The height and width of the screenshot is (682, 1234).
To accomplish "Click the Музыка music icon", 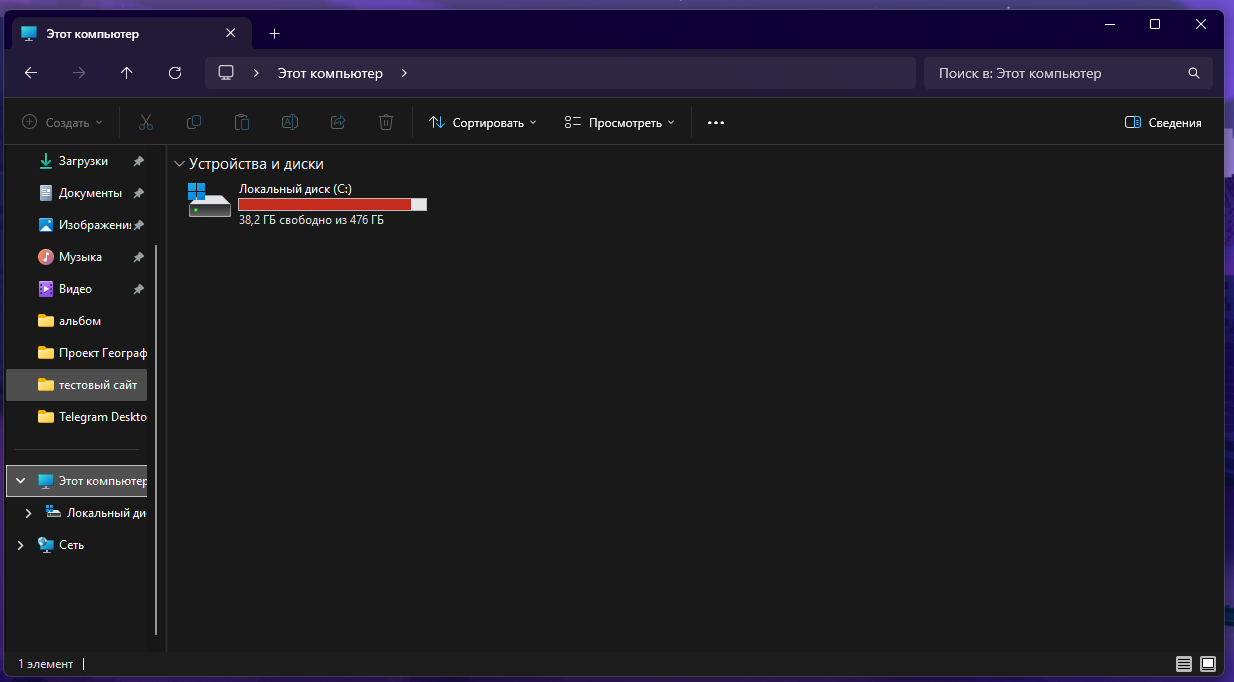I will click(x=45, y=257).
